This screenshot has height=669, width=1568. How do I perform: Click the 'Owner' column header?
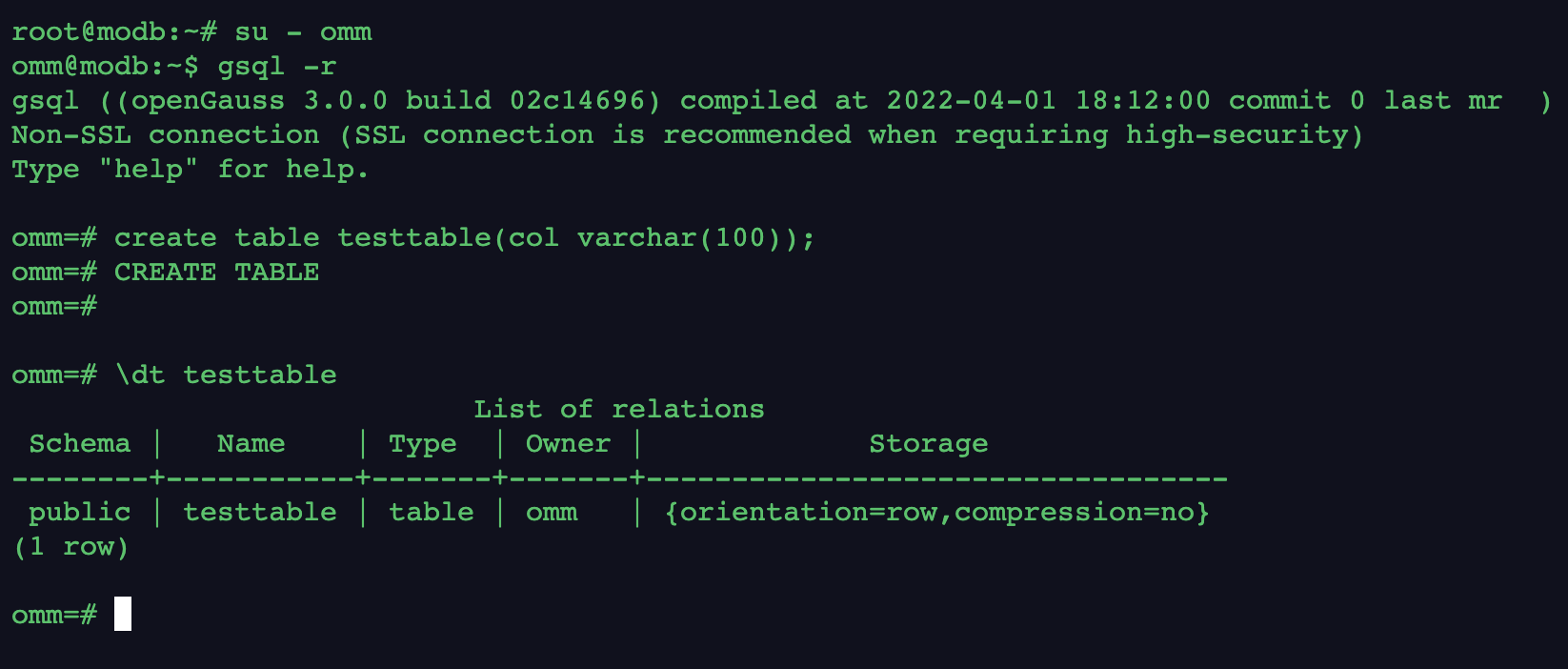[568, 444]
